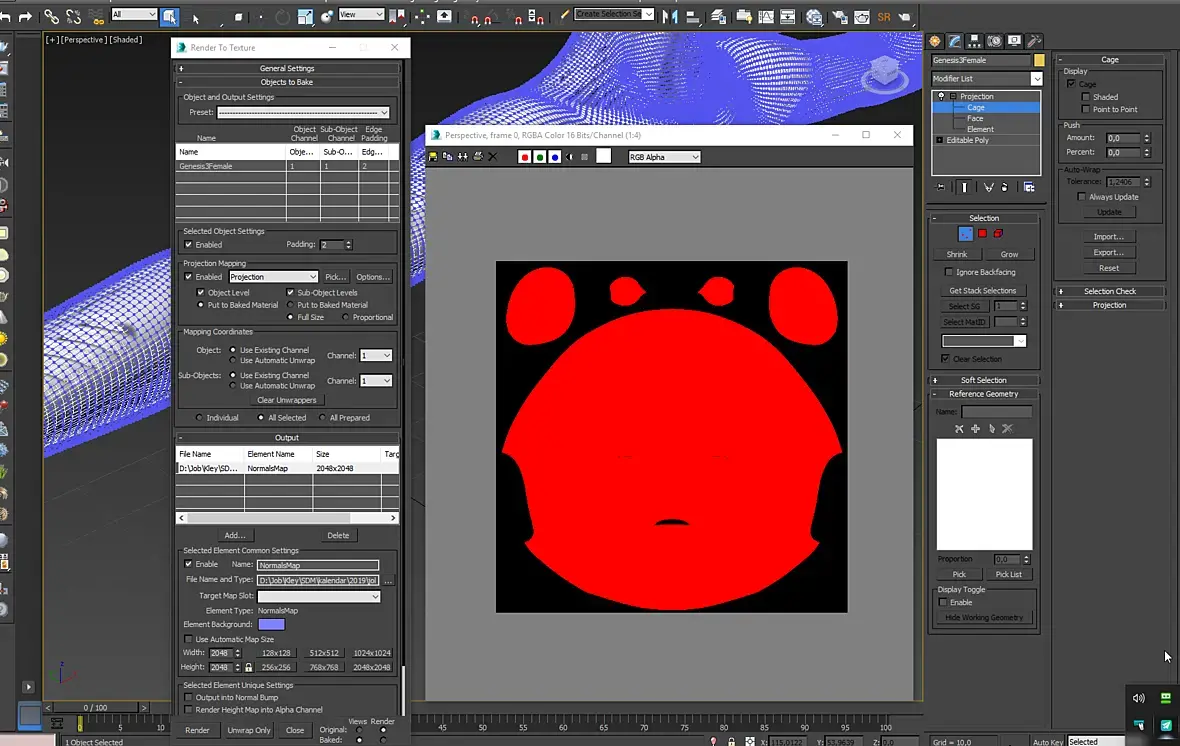Select Face sub-object level red square
1180x746 pixels.
point(982,233)
